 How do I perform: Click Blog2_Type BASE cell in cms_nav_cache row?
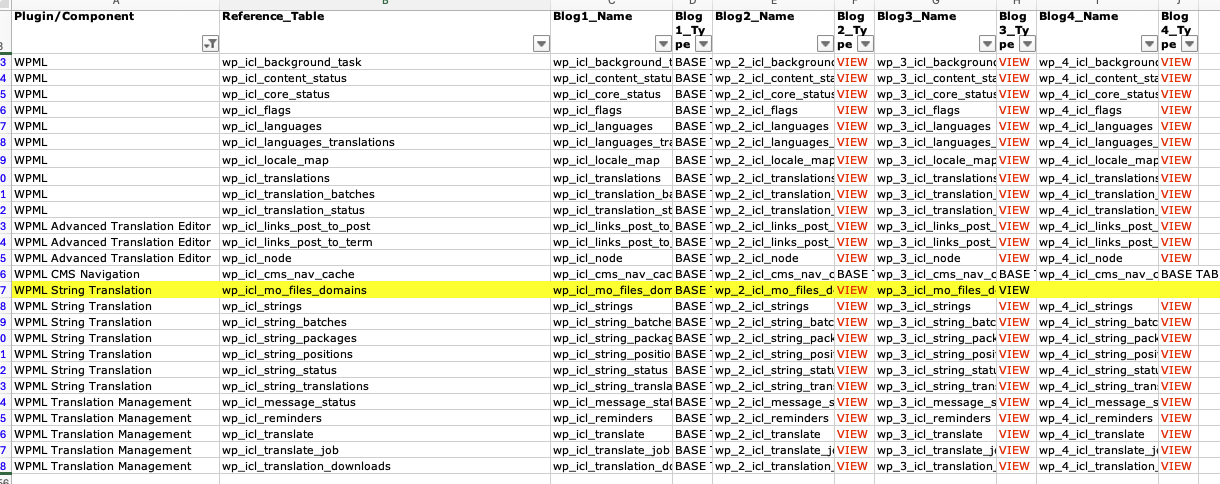click(855, 274)
